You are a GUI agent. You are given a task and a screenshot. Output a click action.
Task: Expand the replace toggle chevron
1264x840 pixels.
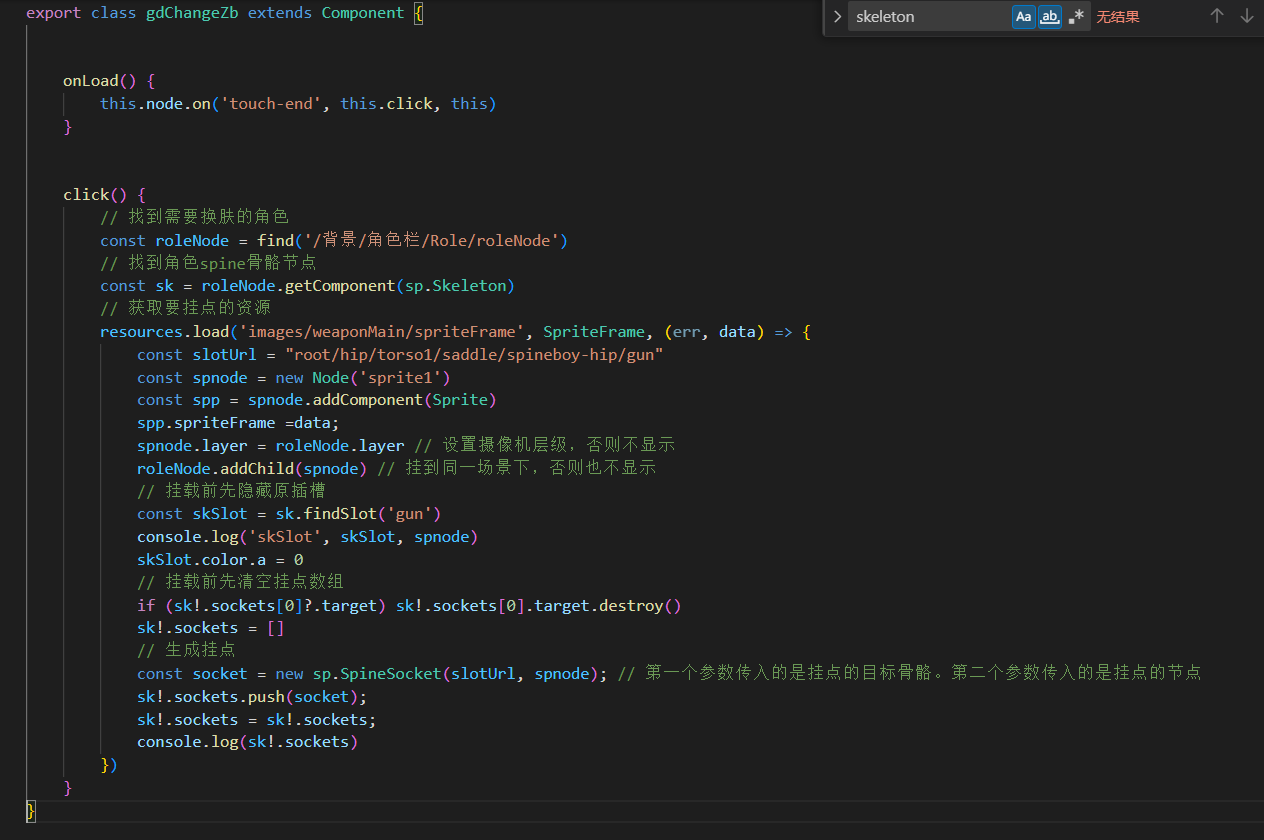pos(837,16)
